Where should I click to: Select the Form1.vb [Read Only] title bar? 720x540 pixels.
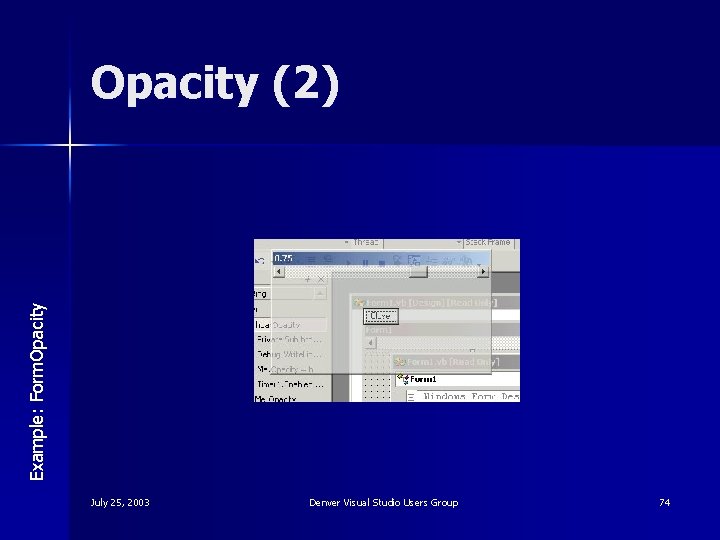pos(456,362)
